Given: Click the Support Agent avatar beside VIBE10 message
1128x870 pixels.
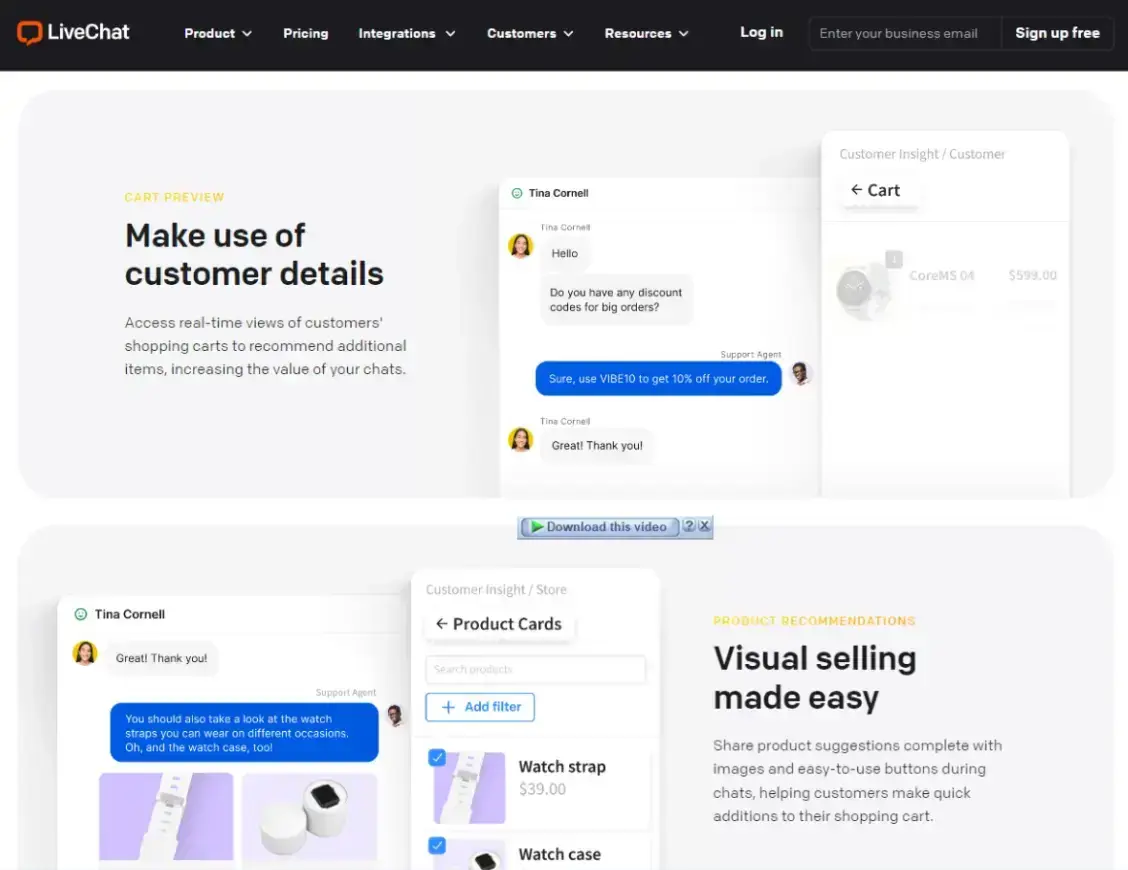Looking at the screenshot, I should coord(799,374).
